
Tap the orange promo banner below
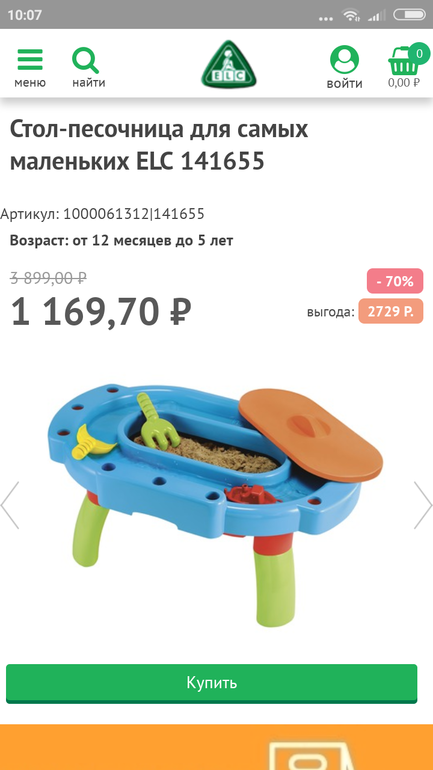(216, 747)
